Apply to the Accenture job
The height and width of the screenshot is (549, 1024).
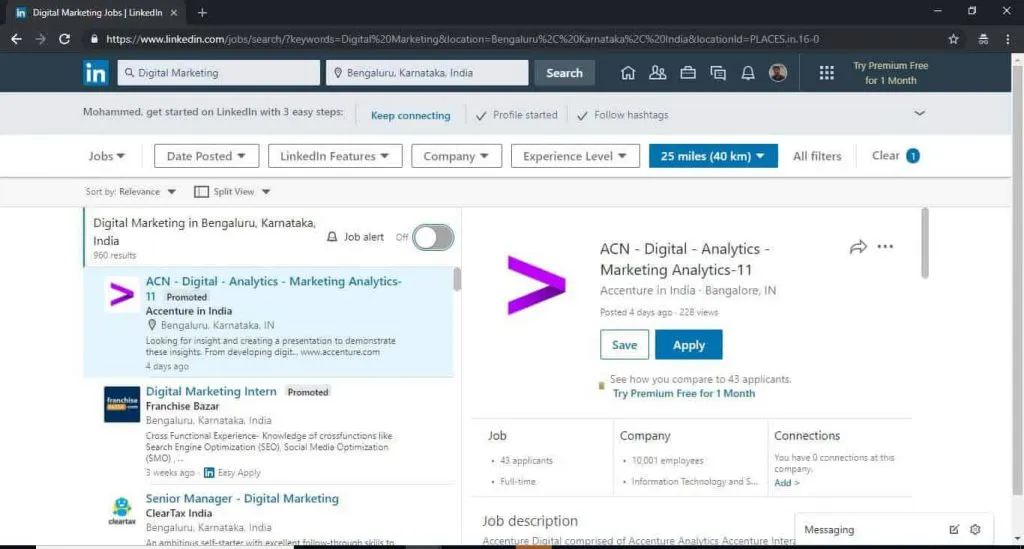click(x=688, y=345)
